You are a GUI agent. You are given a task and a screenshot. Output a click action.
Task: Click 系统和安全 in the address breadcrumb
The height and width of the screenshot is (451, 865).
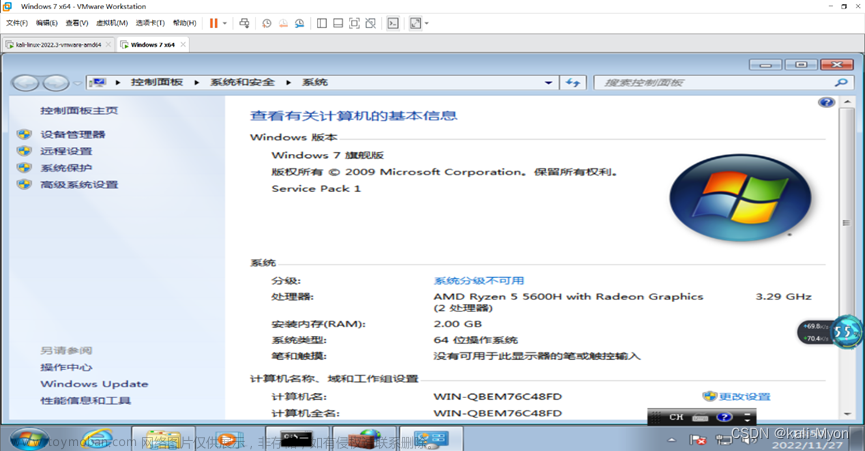click(242, 82)
